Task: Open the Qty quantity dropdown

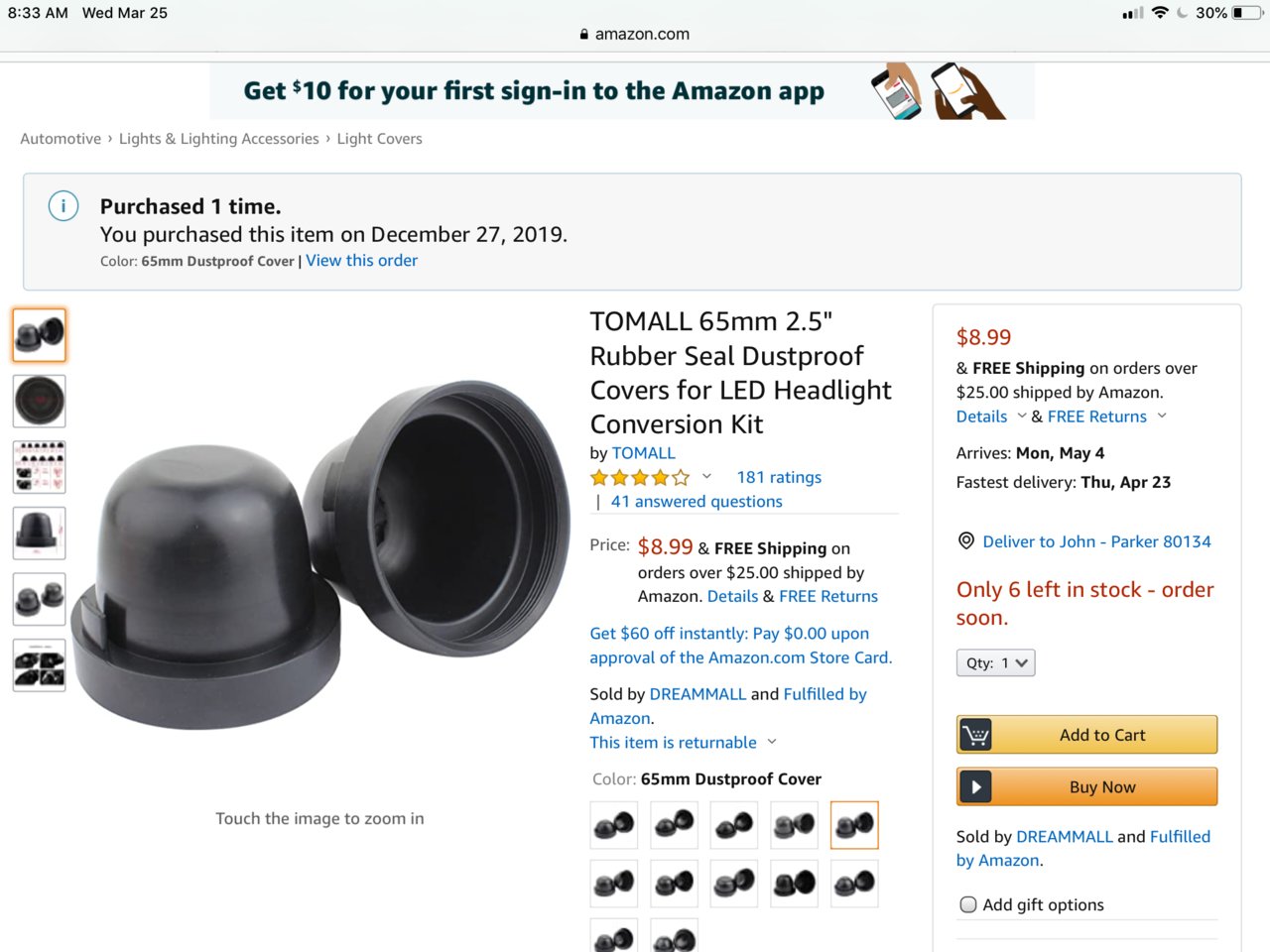Action: point(995,662)
